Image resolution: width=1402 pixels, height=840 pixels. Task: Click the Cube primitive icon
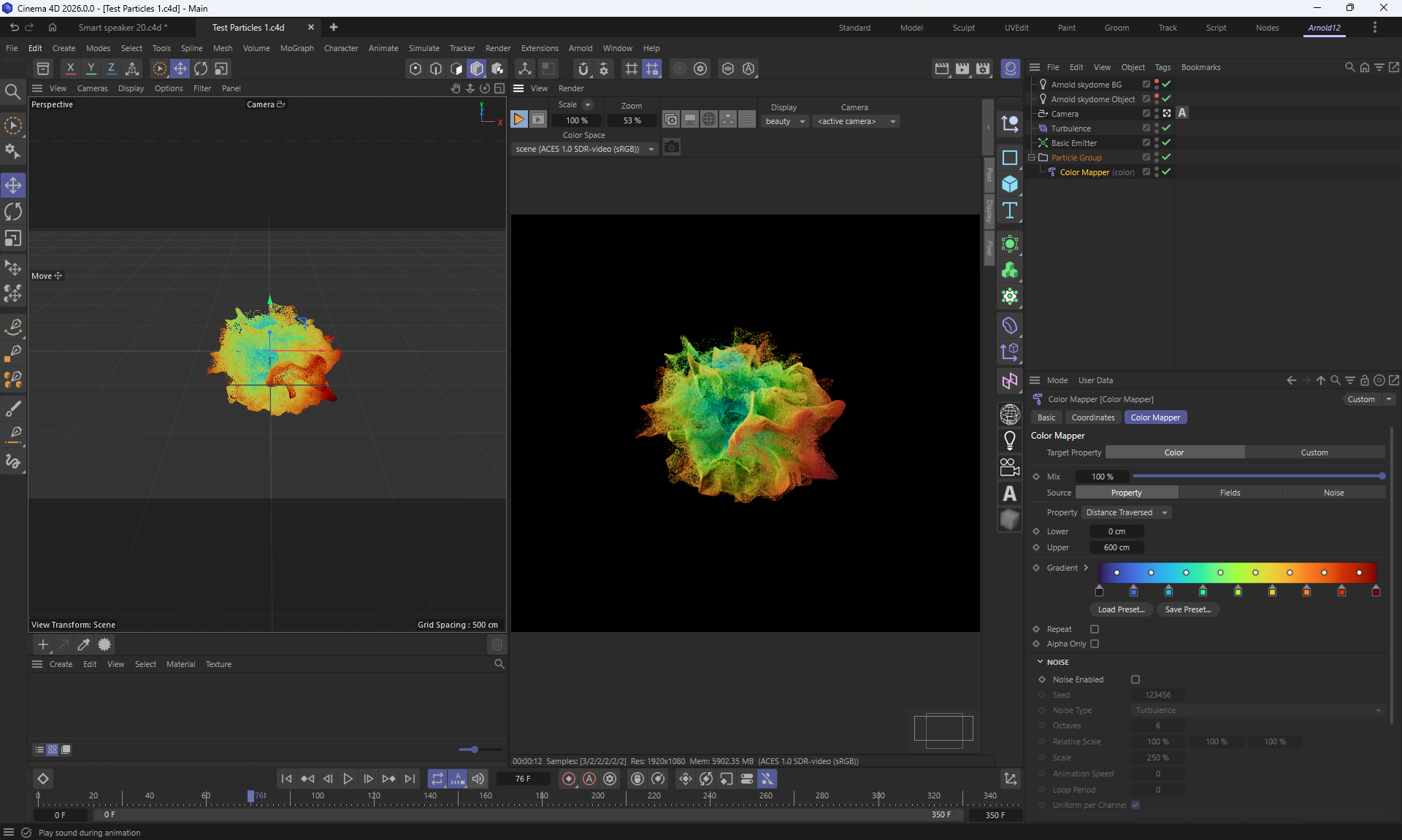coord(1010,184)
